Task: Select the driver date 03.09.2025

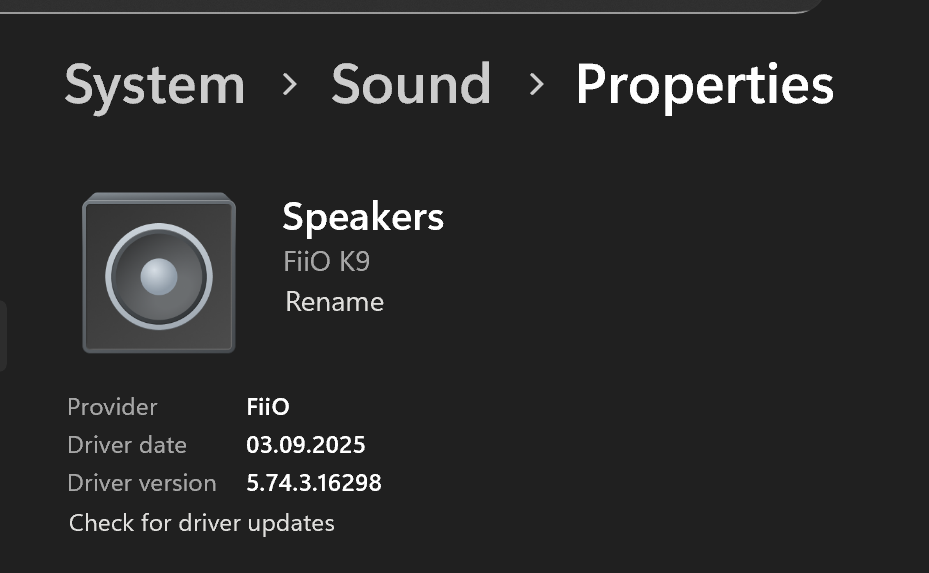Action: tap(306, 445)
